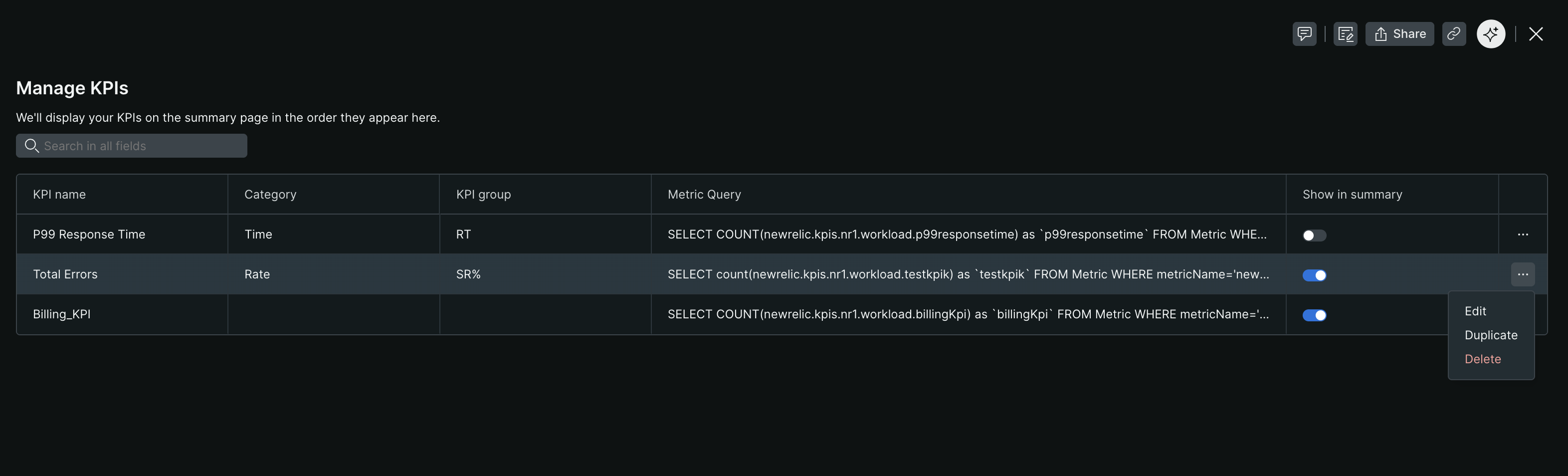Choose Duplicate from the context menu
The height and width of the screenshot is (476, 1568).
(1491, 335)
